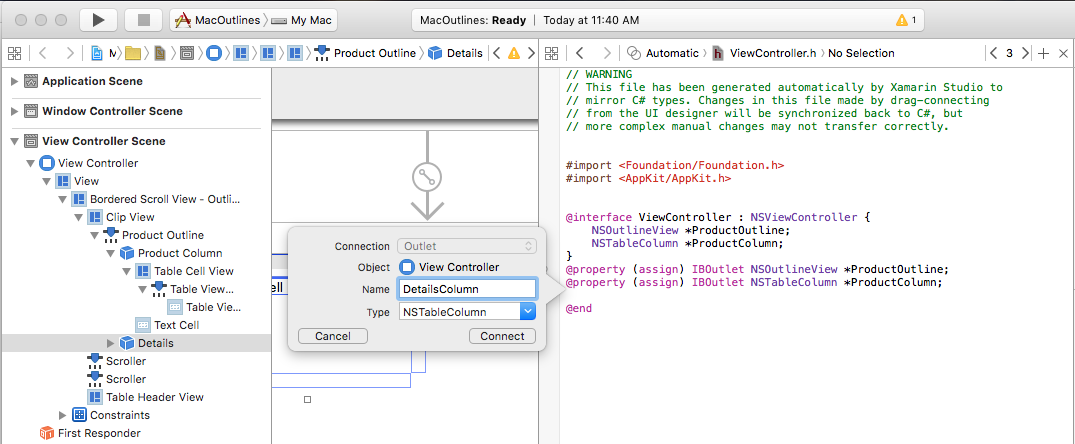Click the Name text field

coord(466,289)
